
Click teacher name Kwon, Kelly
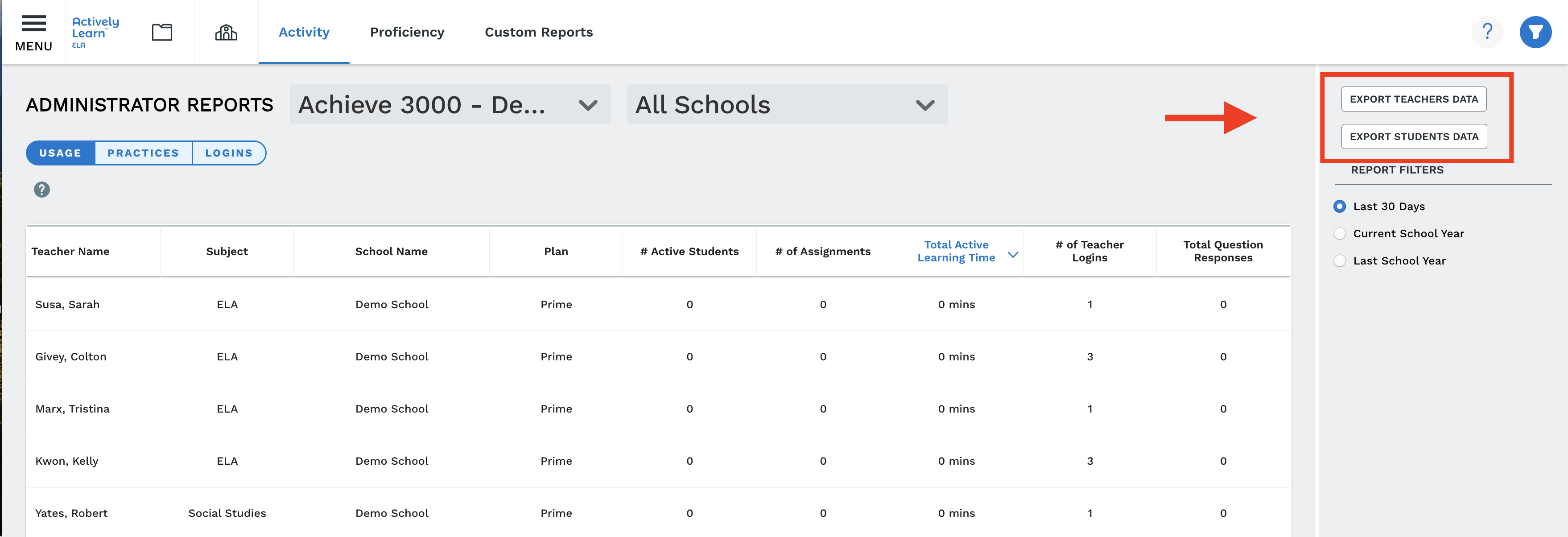point(67,461)
